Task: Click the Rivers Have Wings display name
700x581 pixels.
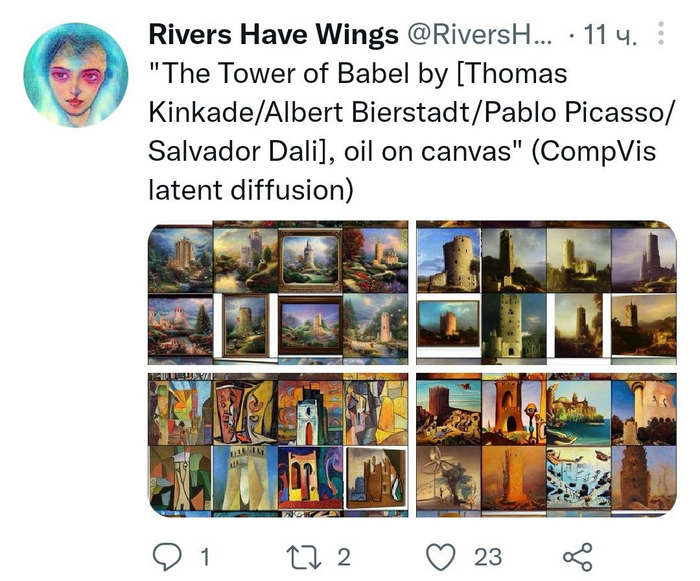Action: pos(273,34)
